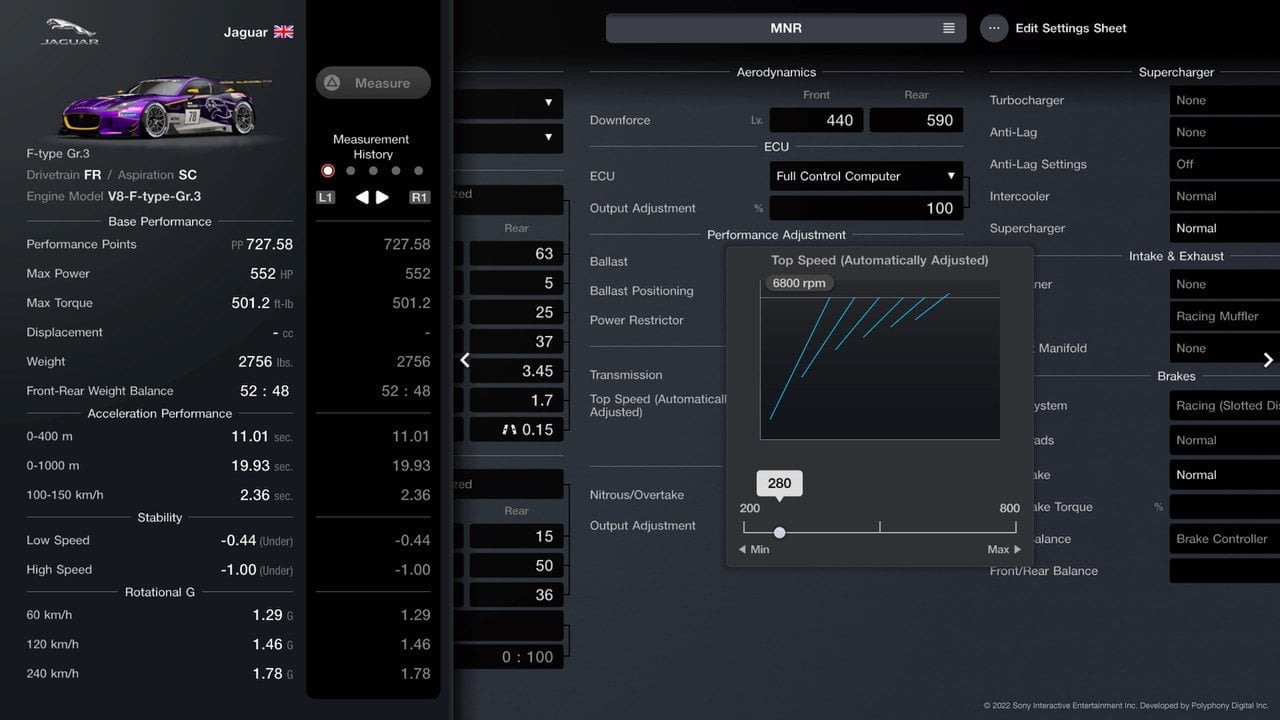Image resolution: width=1280 pixels, height=720 pixels.
Task: Click the rear value 0.15 toe field
Action: tap(516, 429)
